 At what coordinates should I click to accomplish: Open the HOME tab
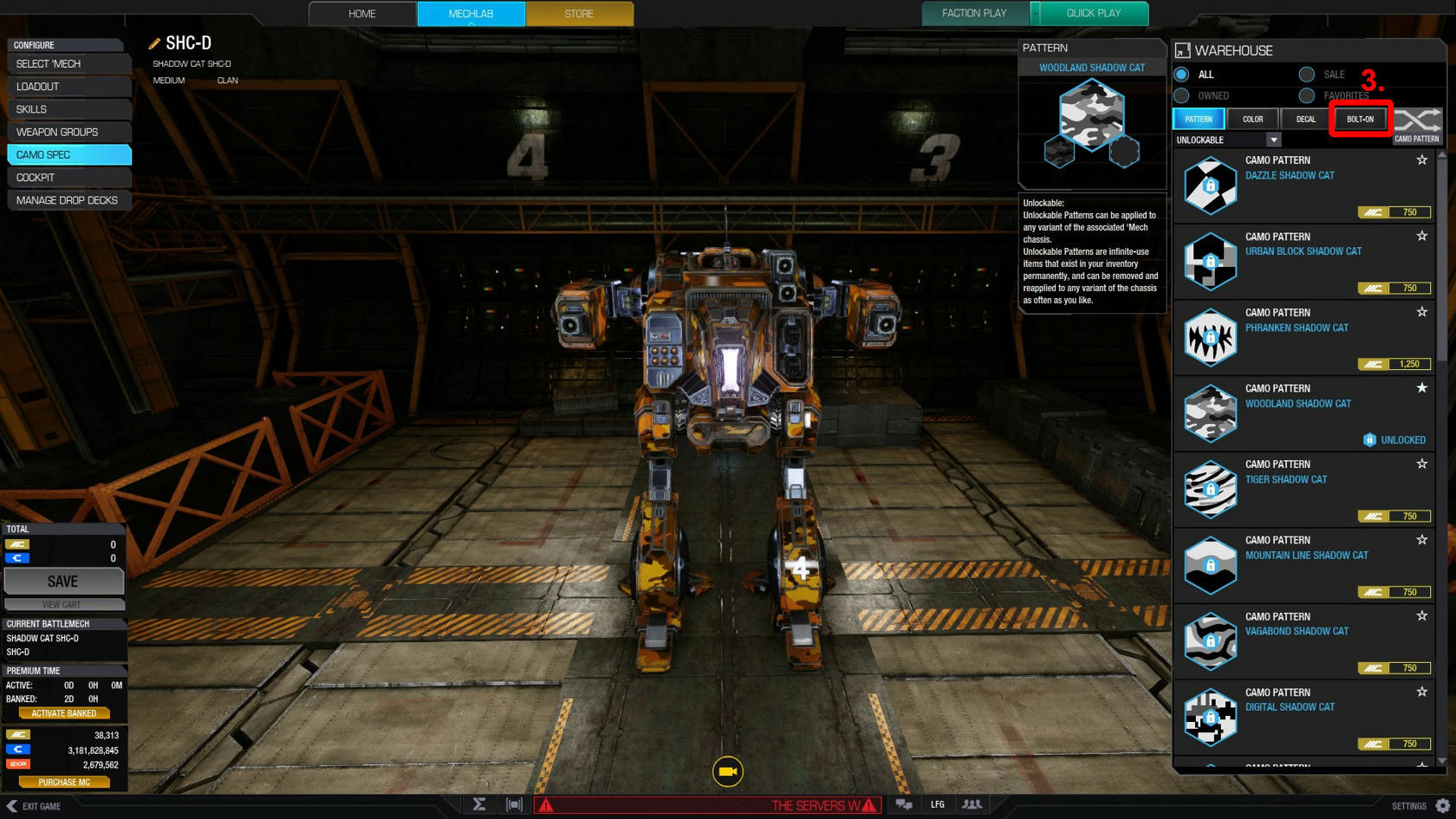click(x=362, y=14)
